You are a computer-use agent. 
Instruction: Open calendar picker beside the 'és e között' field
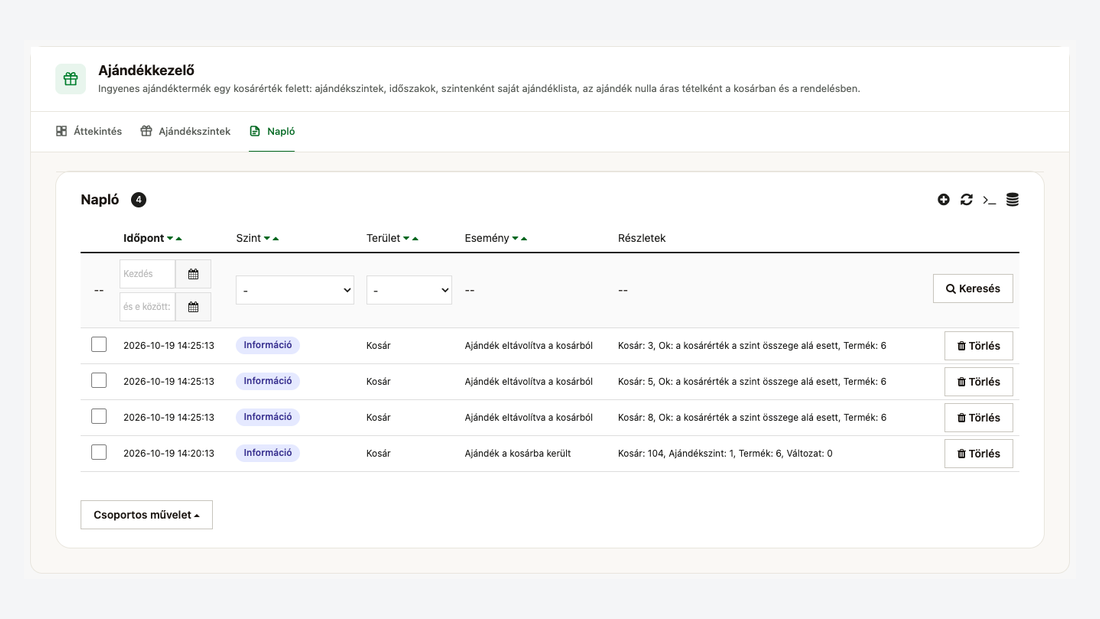[193, 307]
